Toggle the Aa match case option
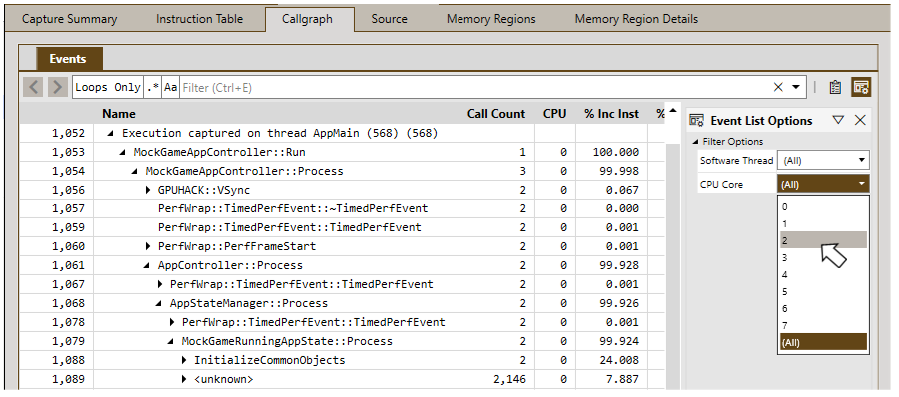The height and width of the screenshot is (397, 899). (x=170, y=87)
